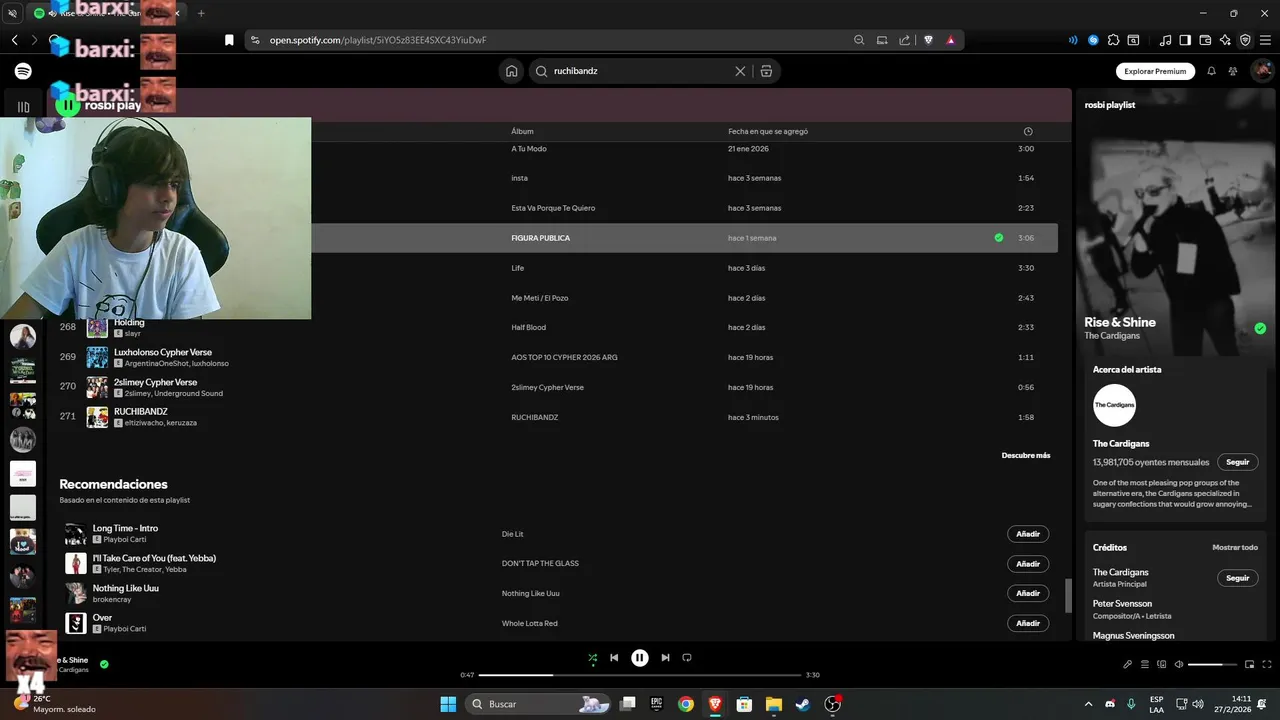Follow The Cardigans in Acerca del artista

coord(1238,462)
